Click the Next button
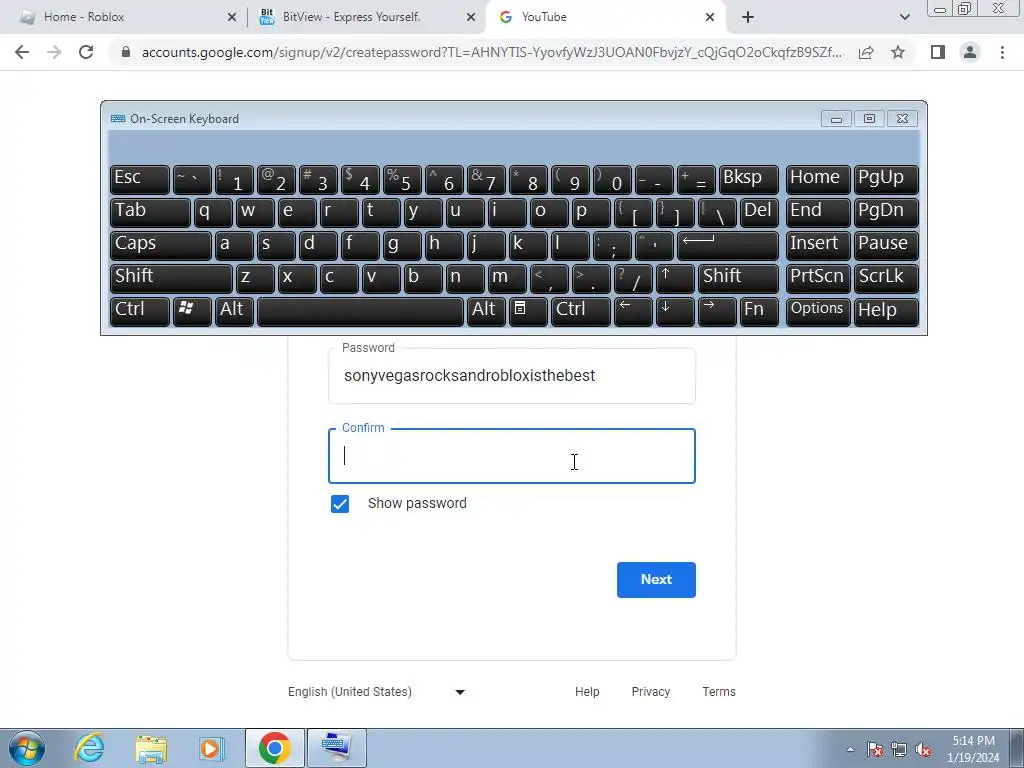Screen dimensions: 1024x768 pos(656,579)
